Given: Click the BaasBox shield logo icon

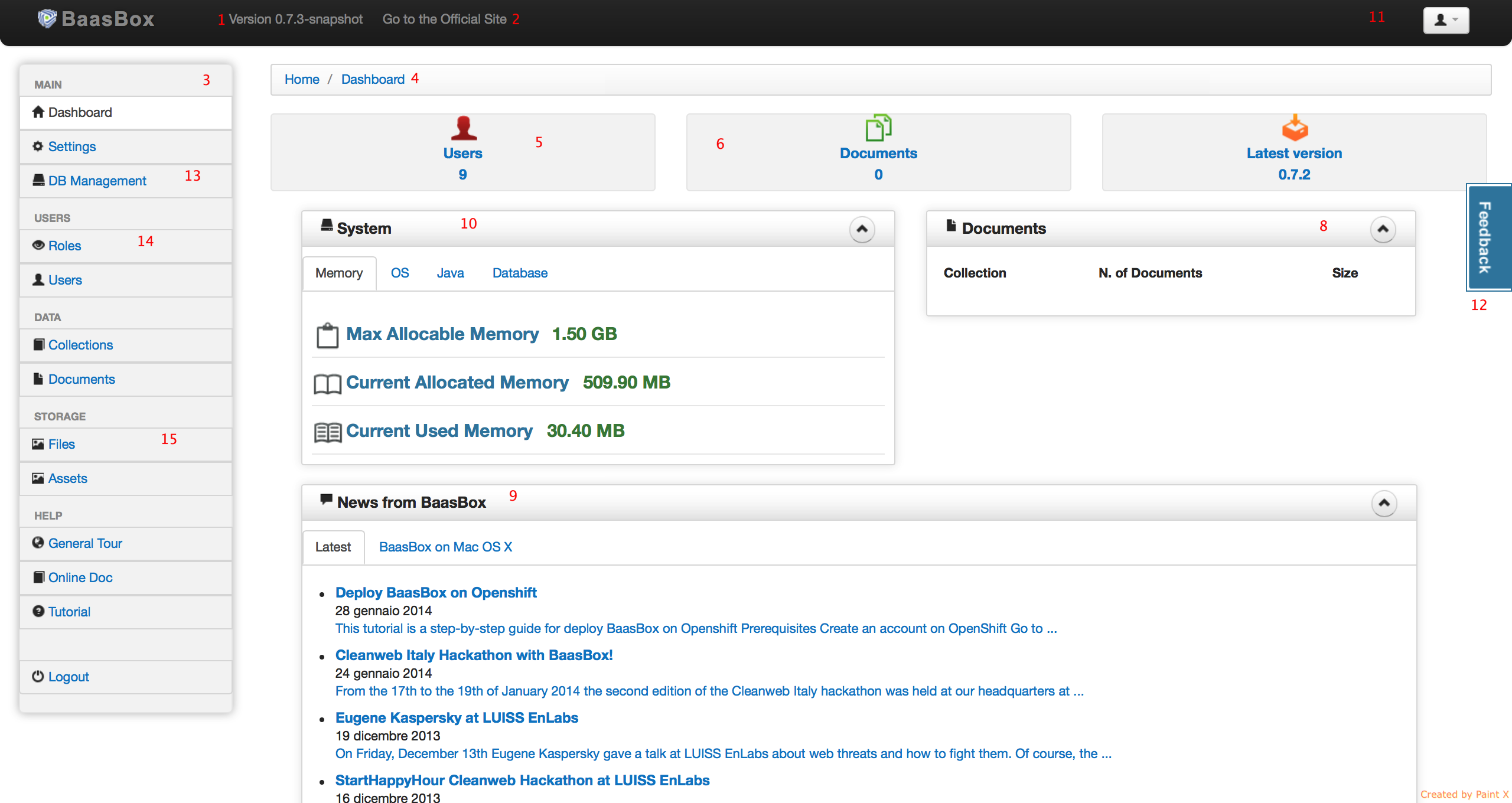Looking at the screenshot, I should pyautogui.click(x=47, y=19).
